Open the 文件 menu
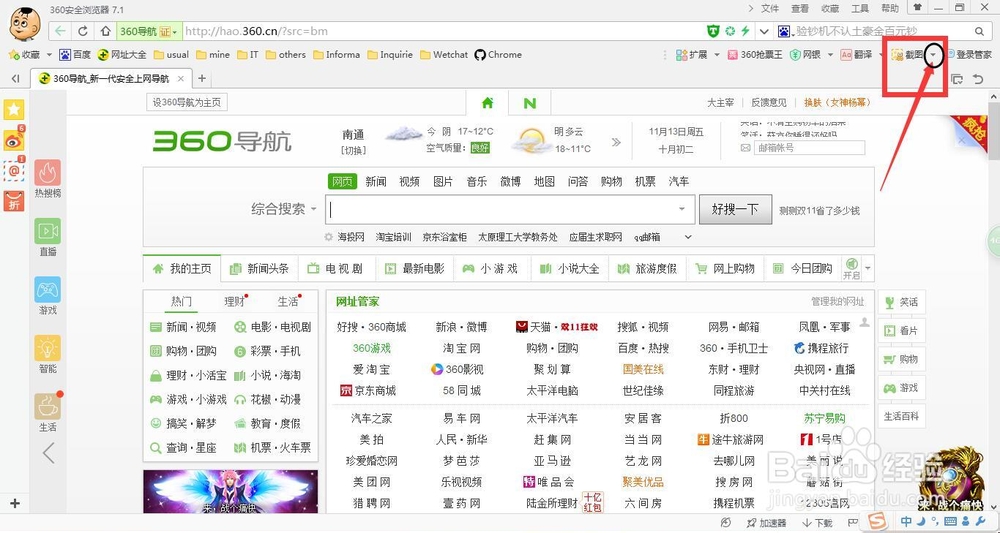Viewport: 1000px width, 533px height. [x=770, y=8]
